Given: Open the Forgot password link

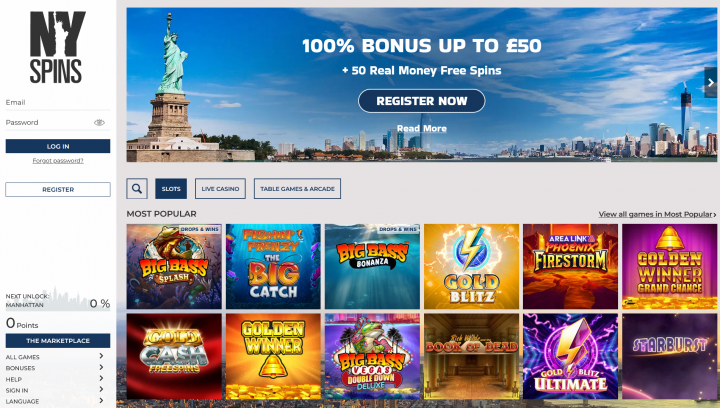Looking at the screenshot, I should [58, 161].
